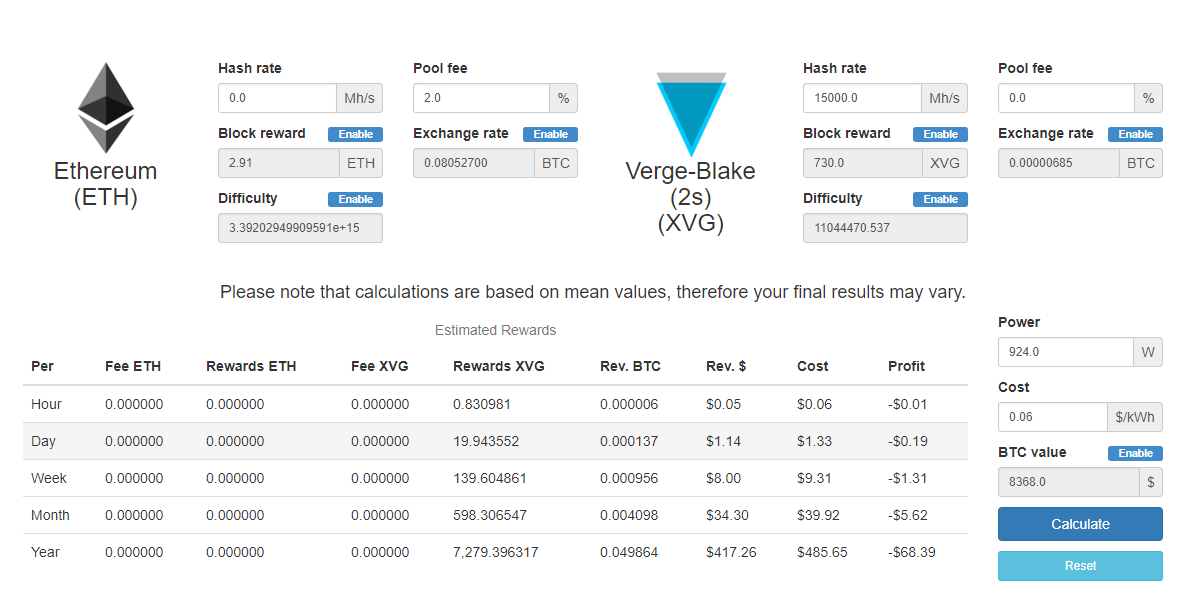Toggle Enable for BTC value

tap(1136, 453)
